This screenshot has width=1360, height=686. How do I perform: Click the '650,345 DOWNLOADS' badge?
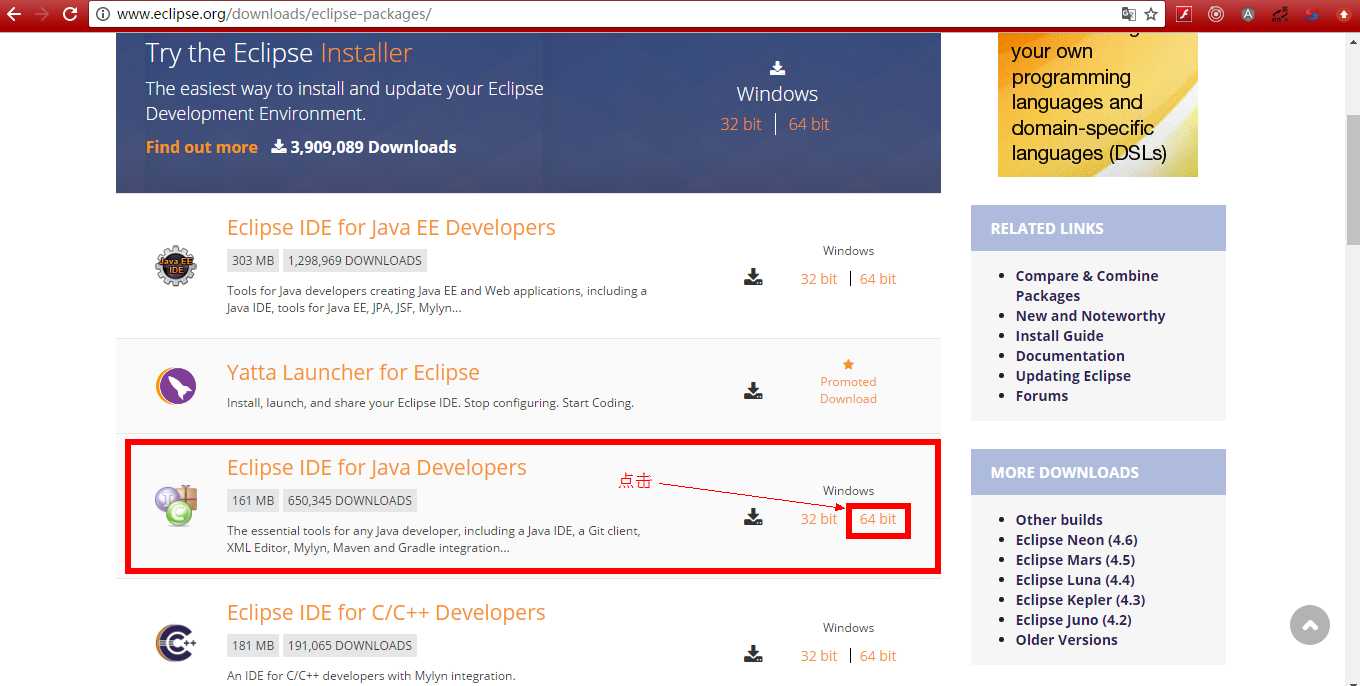350,500
